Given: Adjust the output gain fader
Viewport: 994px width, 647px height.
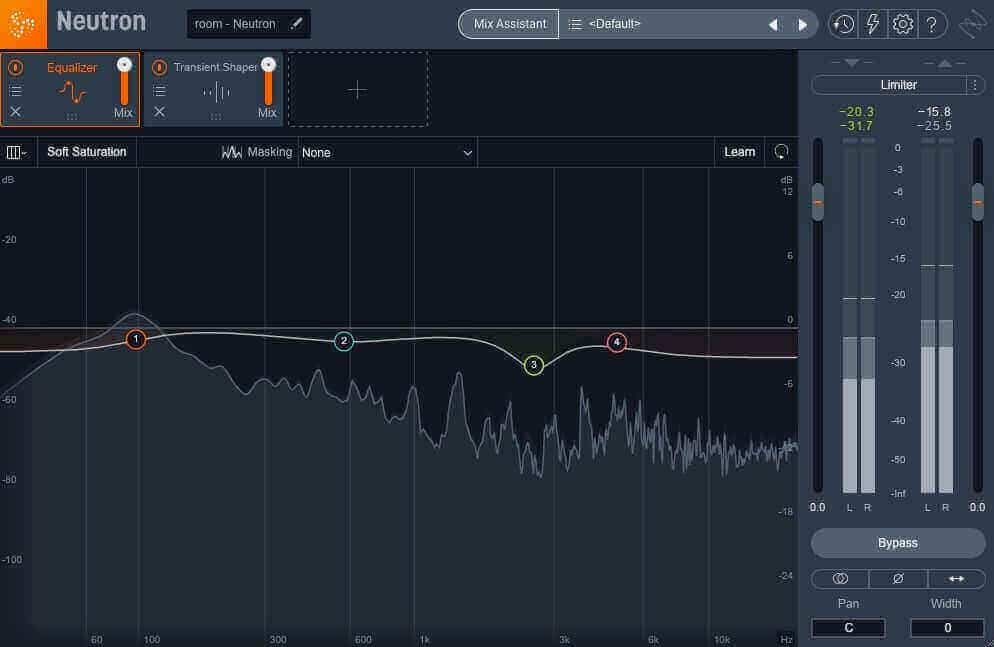Looking at the screenshot, I should click(978, 202).
